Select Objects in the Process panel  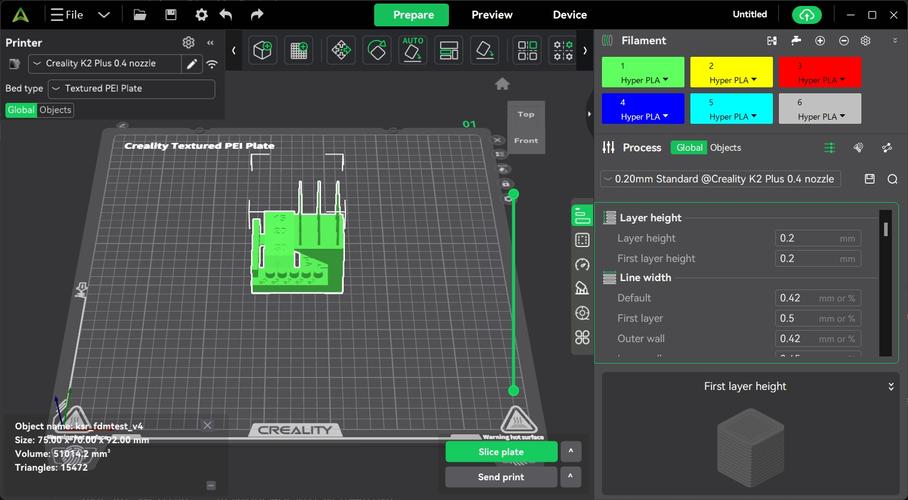coord(726,148)
